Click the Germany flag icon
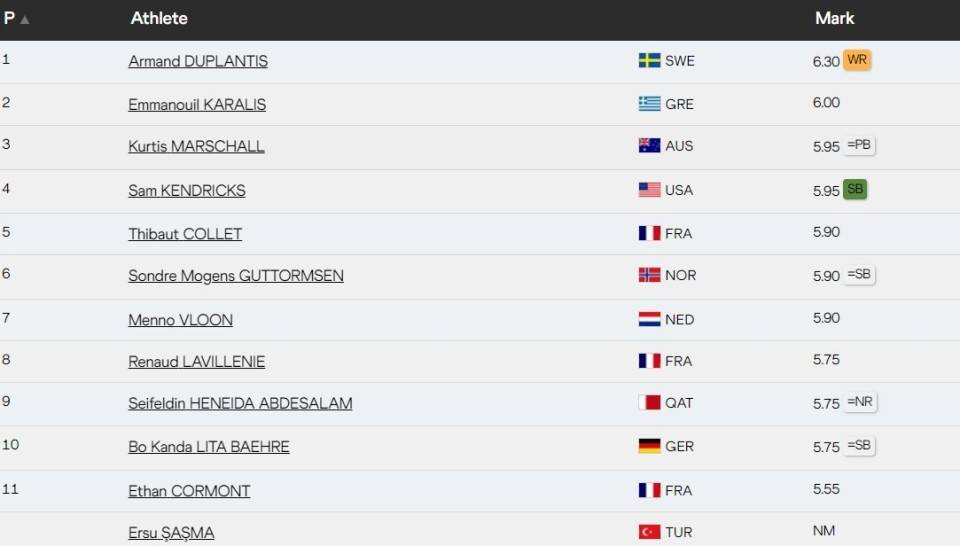This screenshot has width=960, height=546. coord(649,446)
